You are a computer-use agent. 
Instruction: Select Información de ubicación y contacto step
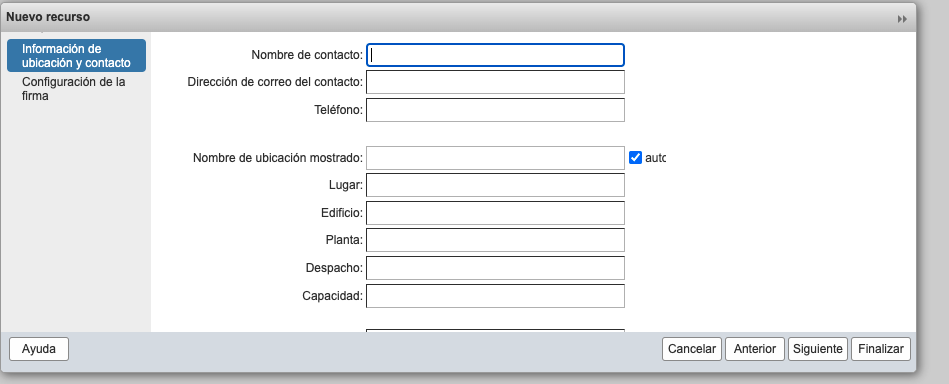[76, 56]
